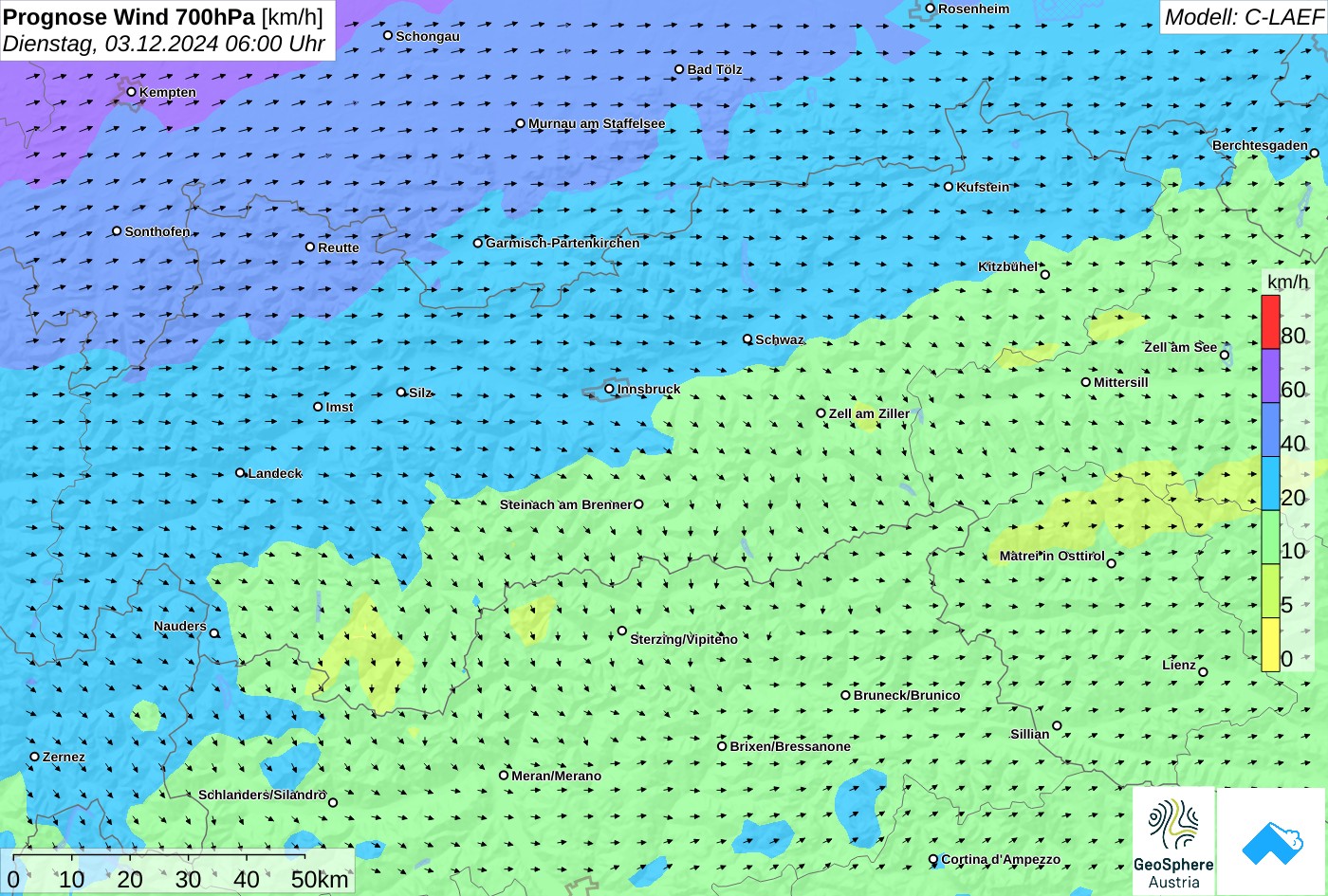The image size is (1328, 896).
Task: Click the yellow 0 km/h legend color
Action: click(1270, 645)
